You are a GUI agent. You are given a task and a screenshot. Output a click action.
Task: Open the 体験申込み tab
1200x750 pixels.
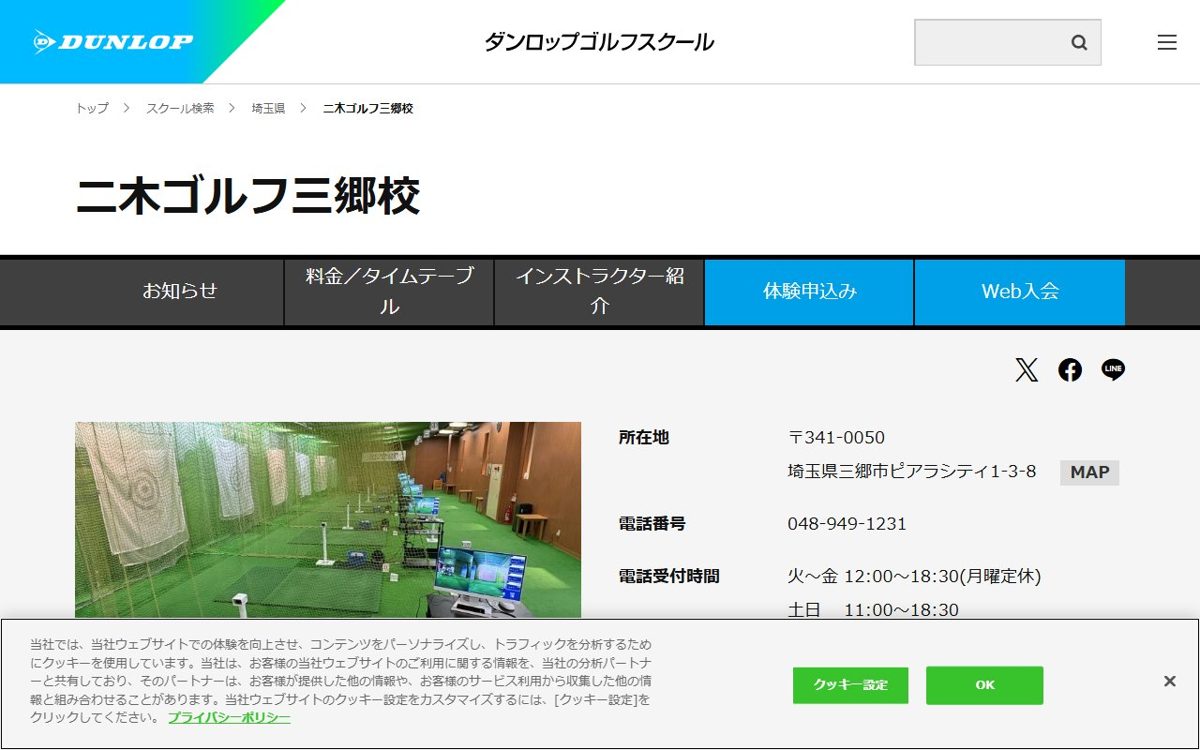pyautogui.click(x=809, y=292)
